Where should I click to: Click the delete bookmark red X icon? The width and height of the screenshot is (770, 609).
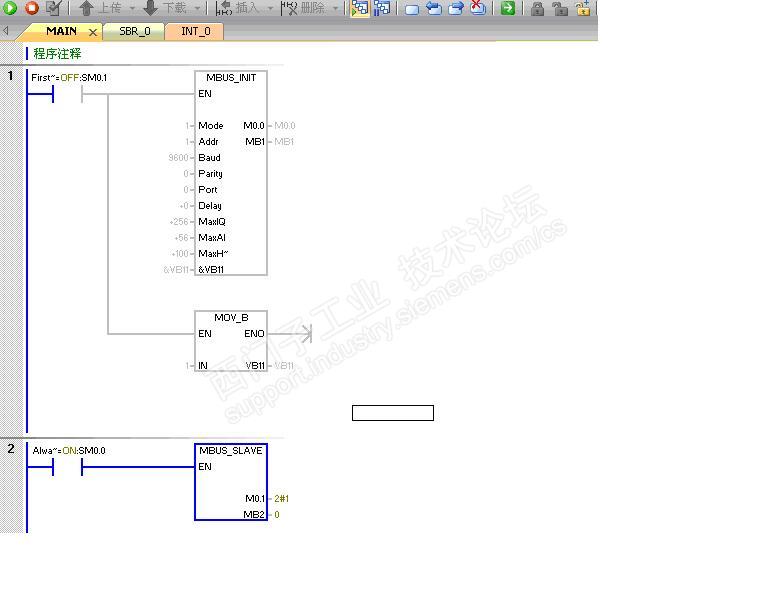[x=478, y=8]
